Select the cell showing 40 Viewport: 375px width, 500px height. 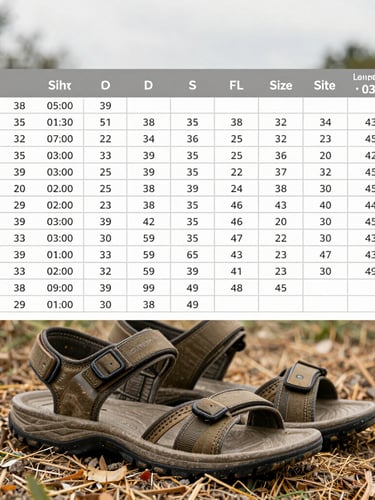click(x=325, y=205)
